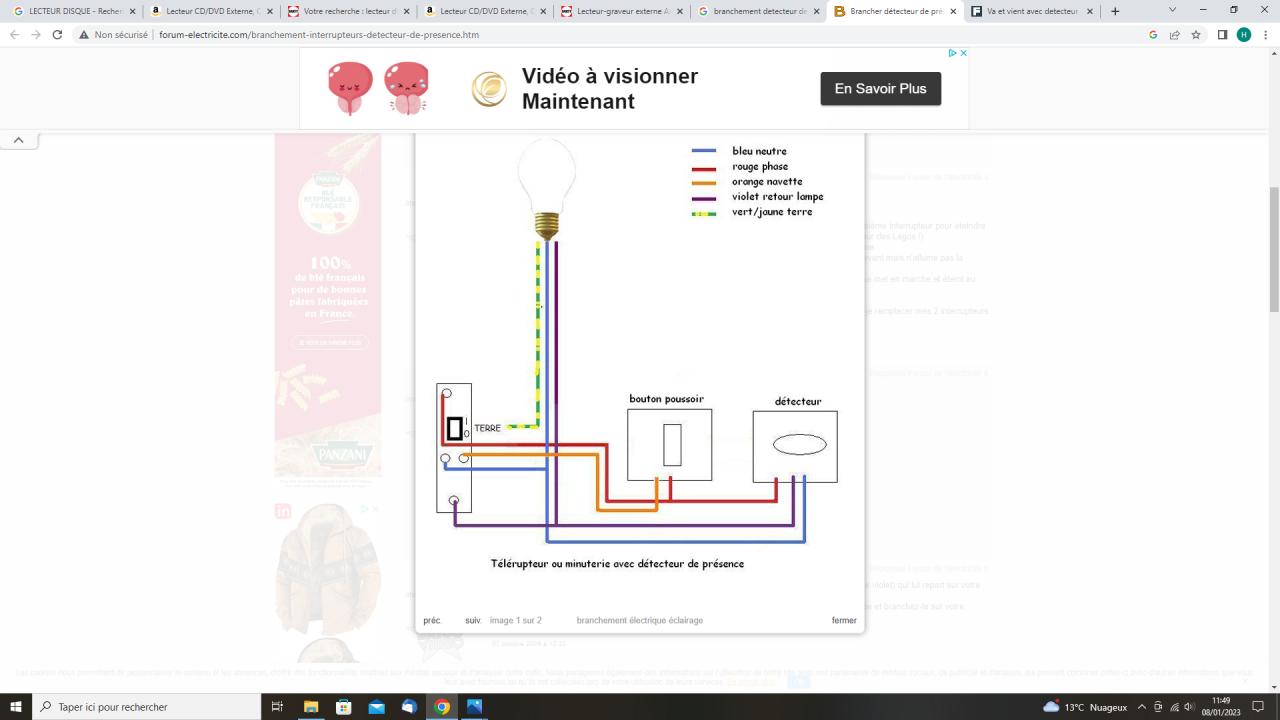1280x720 pixels.
Task: Open the volume control tray icon
Action: pos(1189,707)
